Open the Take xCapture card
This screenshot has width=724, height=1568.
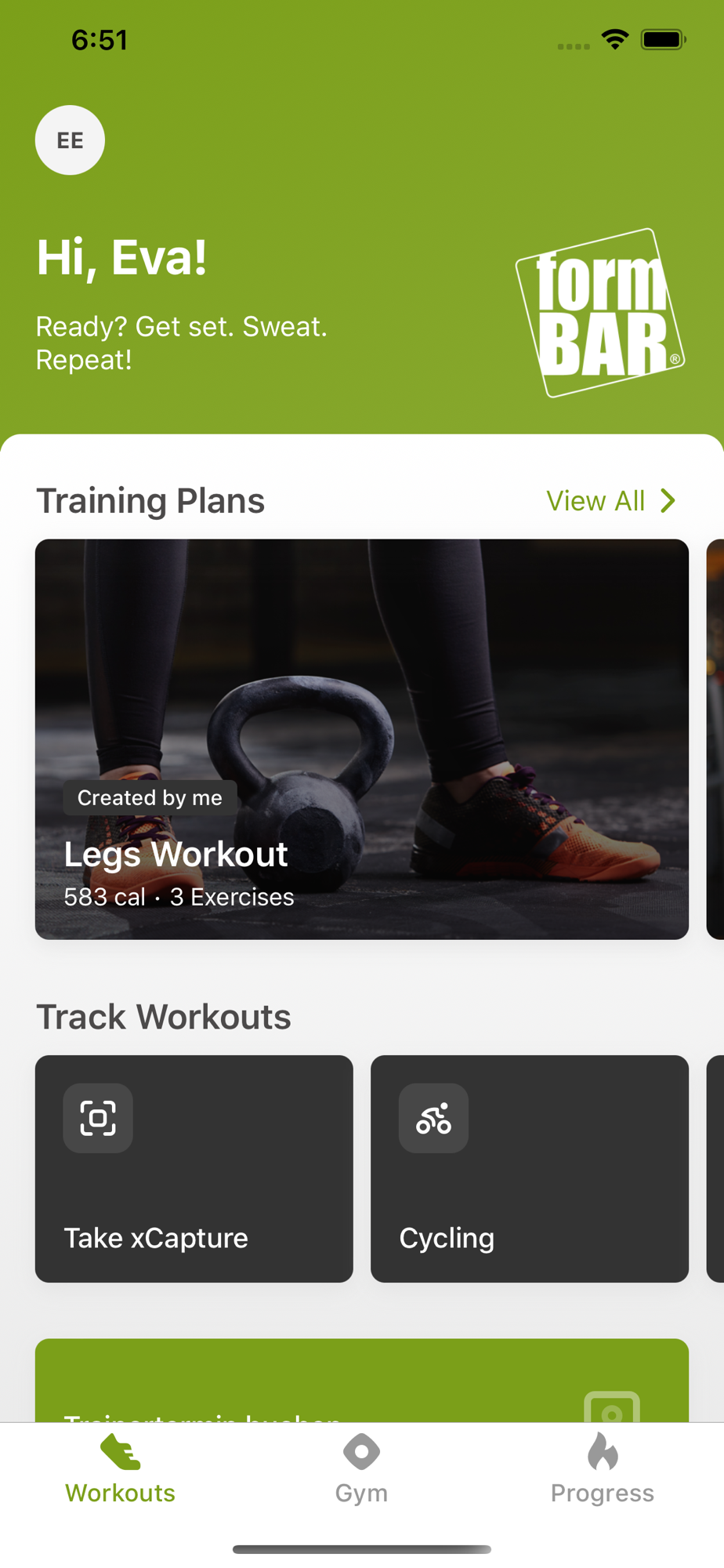pyautogui.click(x=194, y=1169)
